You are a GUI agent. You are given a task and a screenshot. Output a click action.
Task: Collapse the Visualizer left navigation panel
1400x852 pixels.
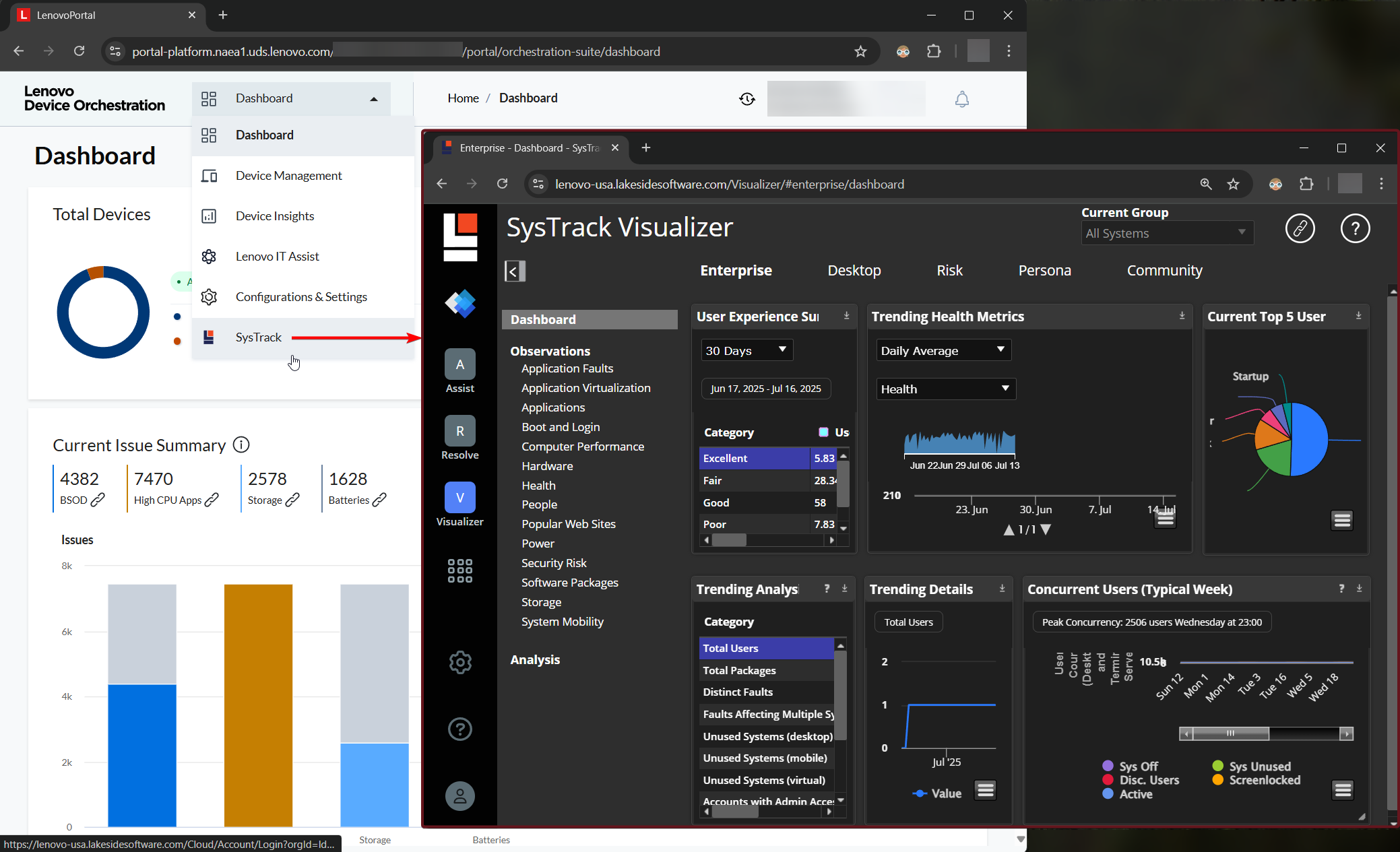pos(515,271)
